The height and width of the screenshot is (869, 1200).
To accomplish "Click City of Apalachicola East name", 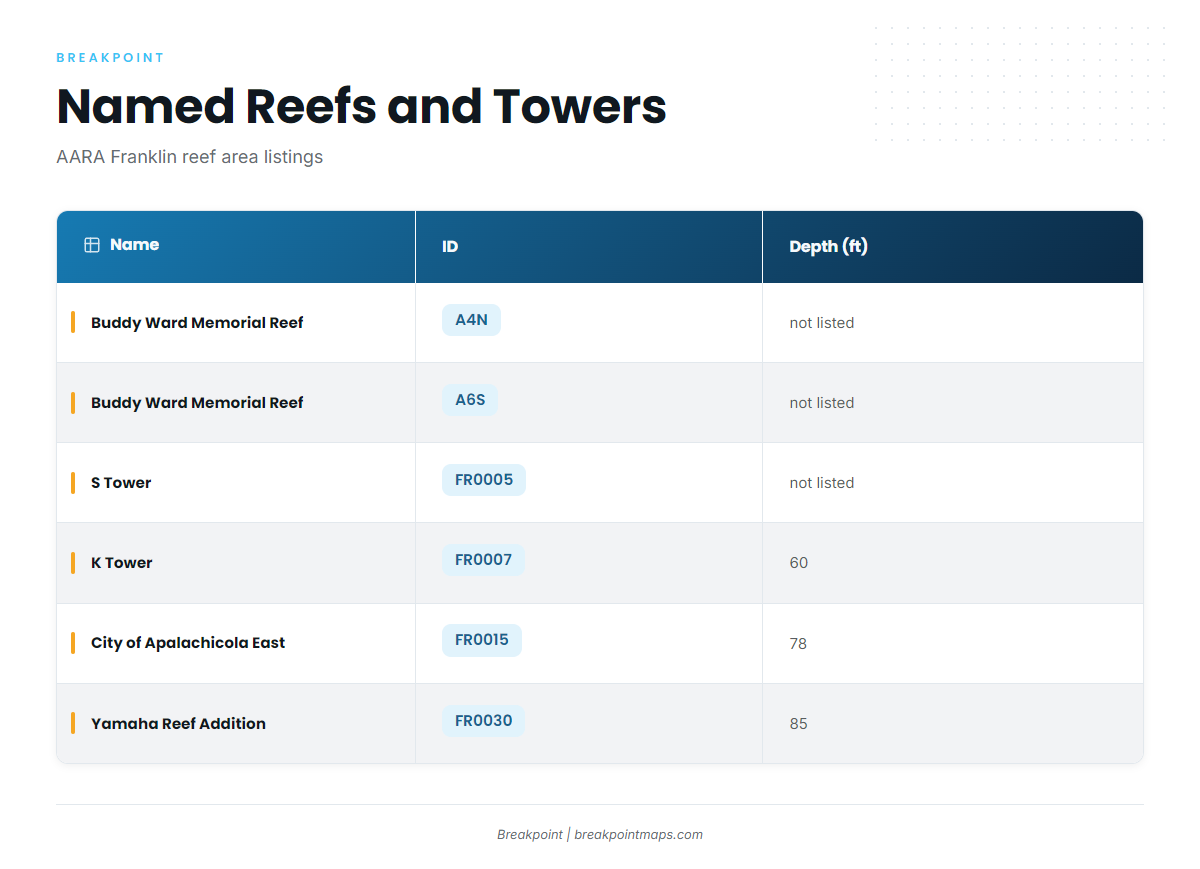I will [x=188, y=643].
